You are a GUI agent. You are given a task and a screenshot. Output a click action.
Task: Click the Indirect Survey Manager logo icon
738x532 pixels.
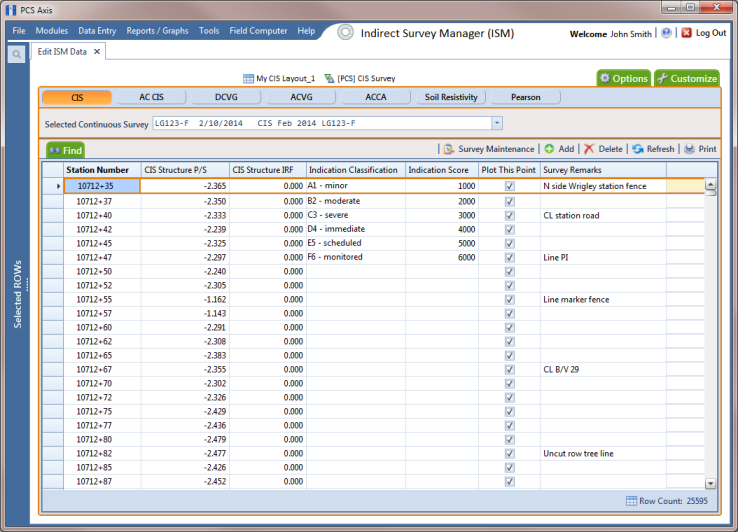click(x=345, y=32)
